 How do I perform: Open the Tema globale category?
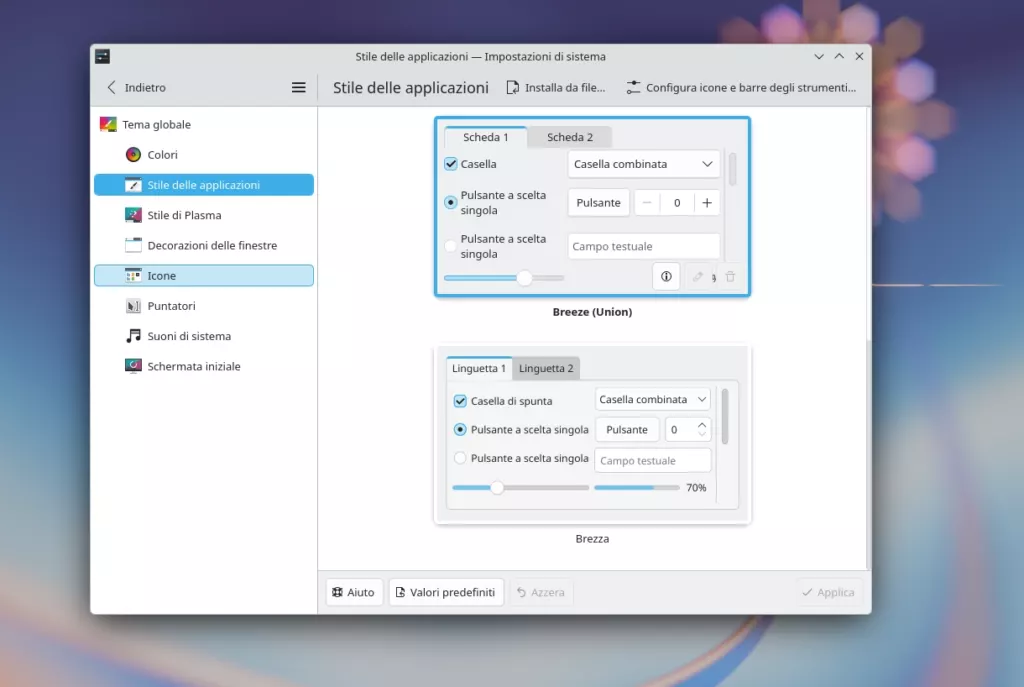pos(204,124)
